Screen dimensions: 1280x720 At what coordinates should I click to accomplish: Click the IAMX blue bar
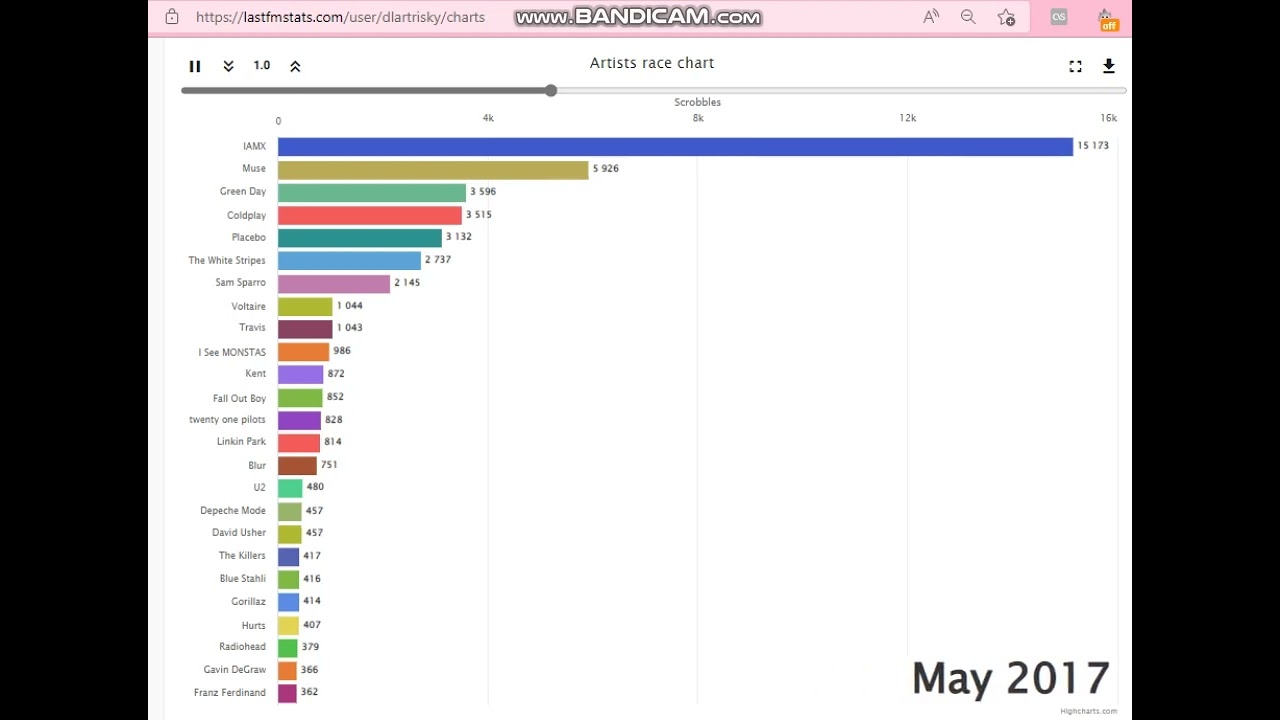click(x=675, y=147)
